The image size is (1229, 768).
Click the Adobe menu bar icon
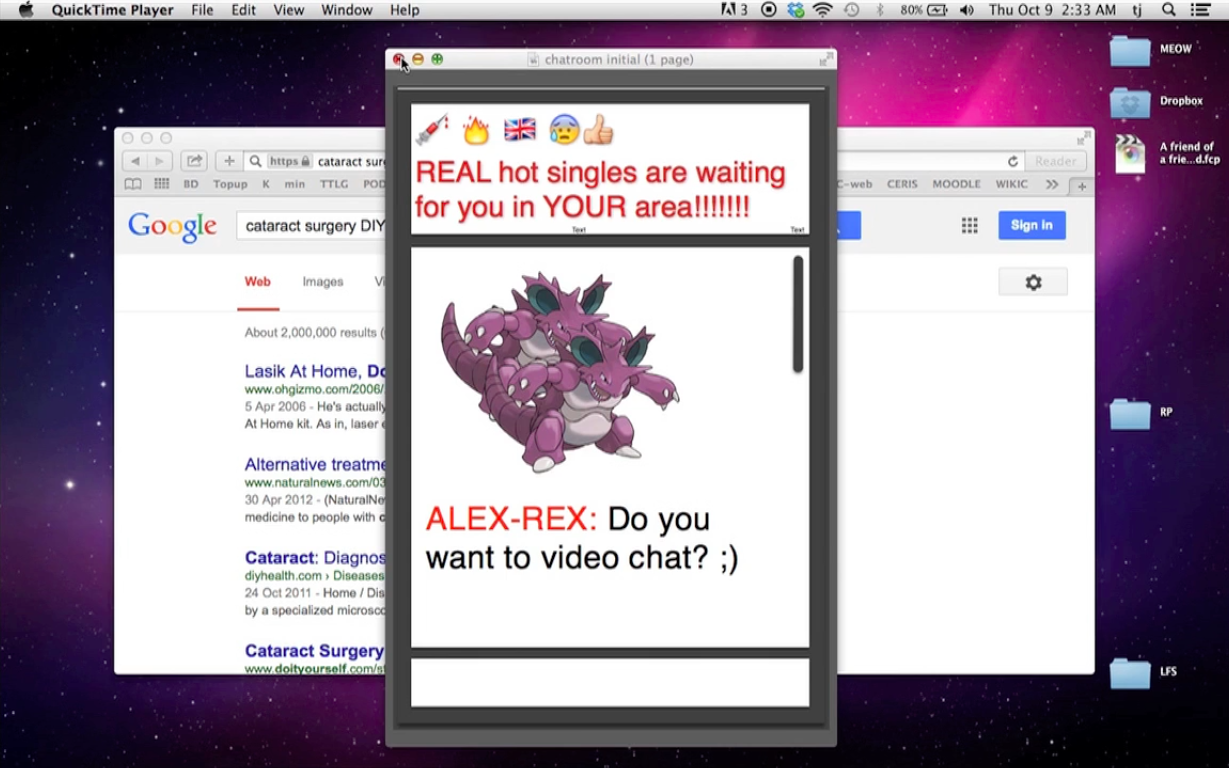[734, 10]
